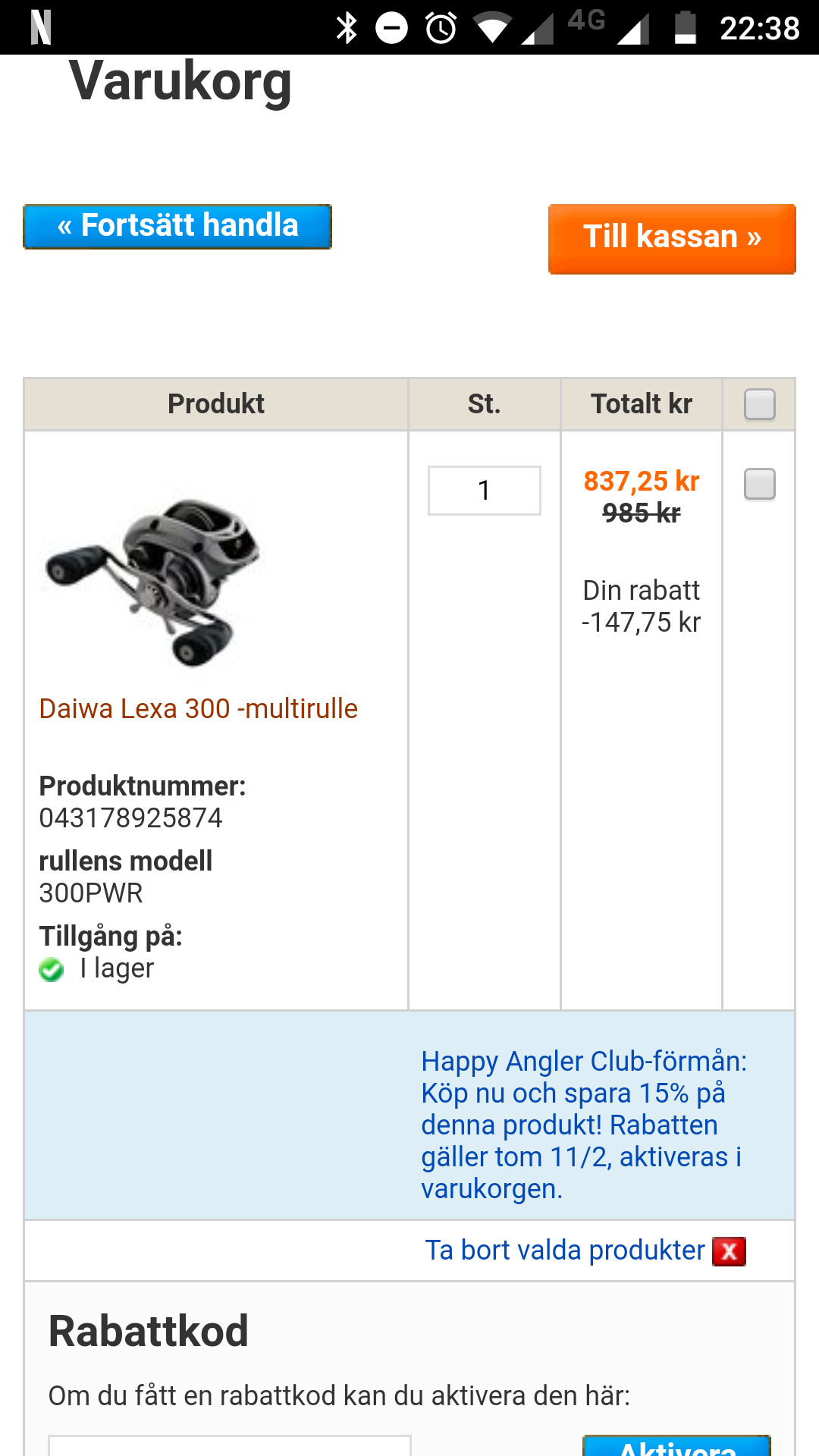
Task: Proceed with the Till kassan button
Action: [x=672, y=238]
